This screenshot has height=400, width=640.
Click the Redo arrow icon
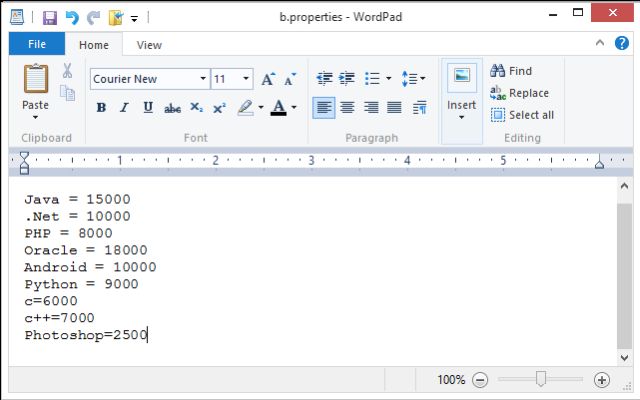93,18
